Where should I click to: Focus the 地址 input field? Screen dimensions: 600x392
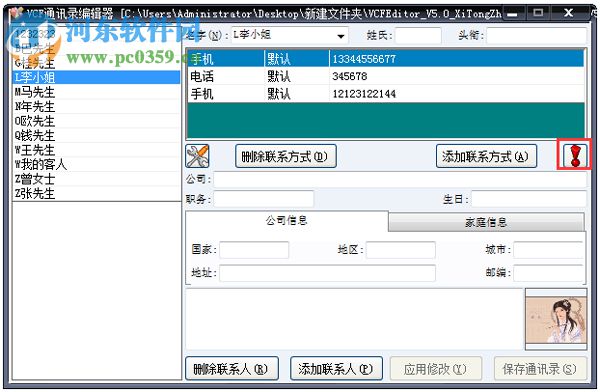pos(328,273)
